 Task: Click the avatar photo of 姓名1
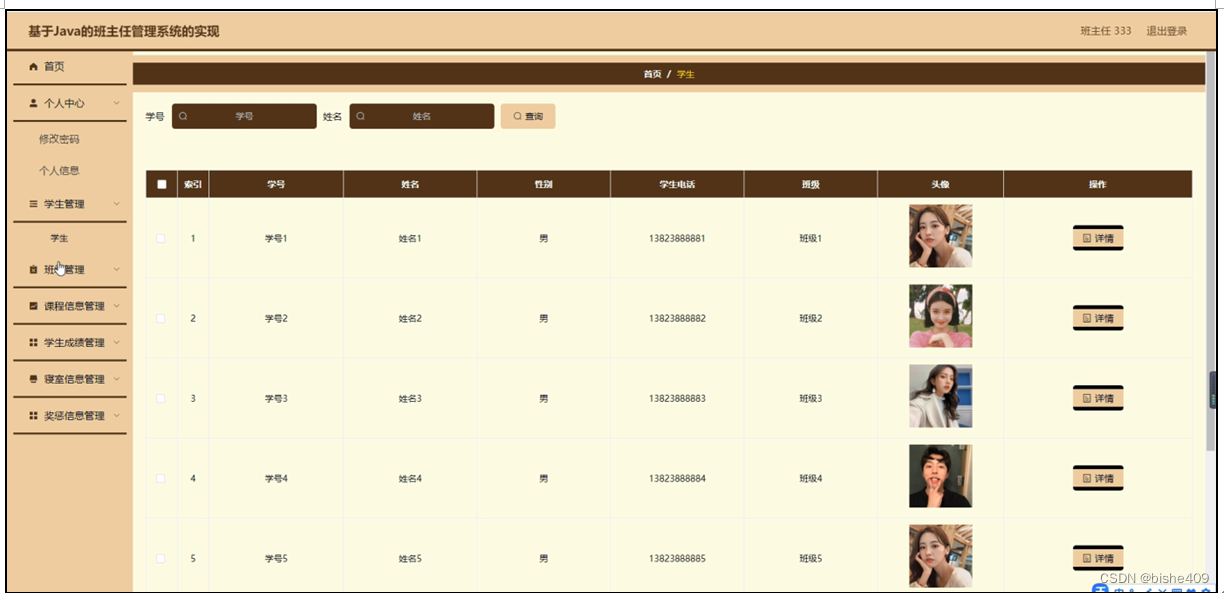pos(940,236)
